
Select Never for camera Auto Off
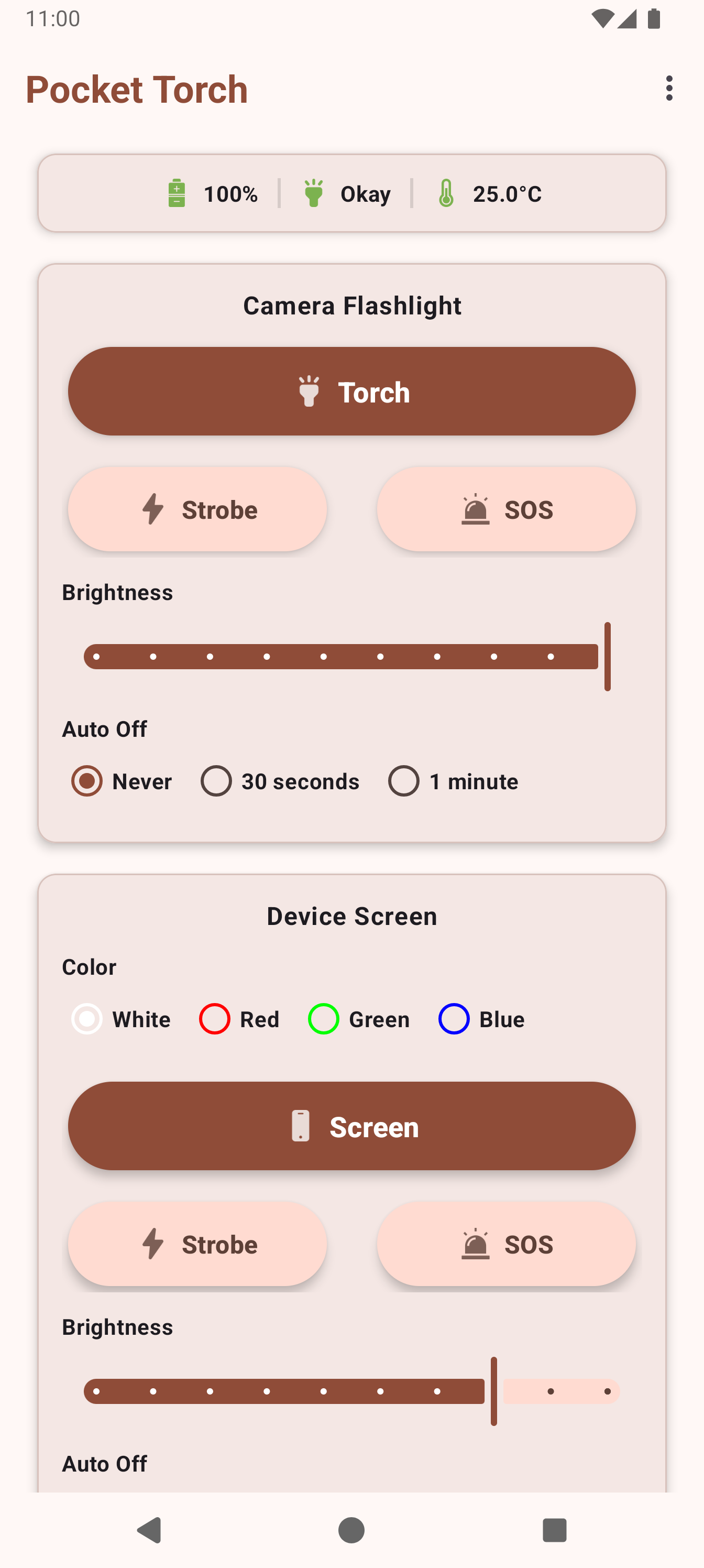pos(87,781)
